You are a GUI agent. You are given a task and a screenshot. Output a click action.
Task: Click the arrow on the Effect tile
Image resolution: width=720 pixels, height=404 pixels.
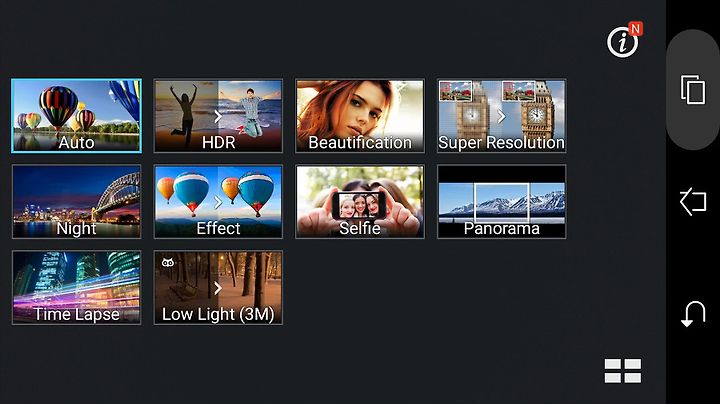tap(218, 202)
